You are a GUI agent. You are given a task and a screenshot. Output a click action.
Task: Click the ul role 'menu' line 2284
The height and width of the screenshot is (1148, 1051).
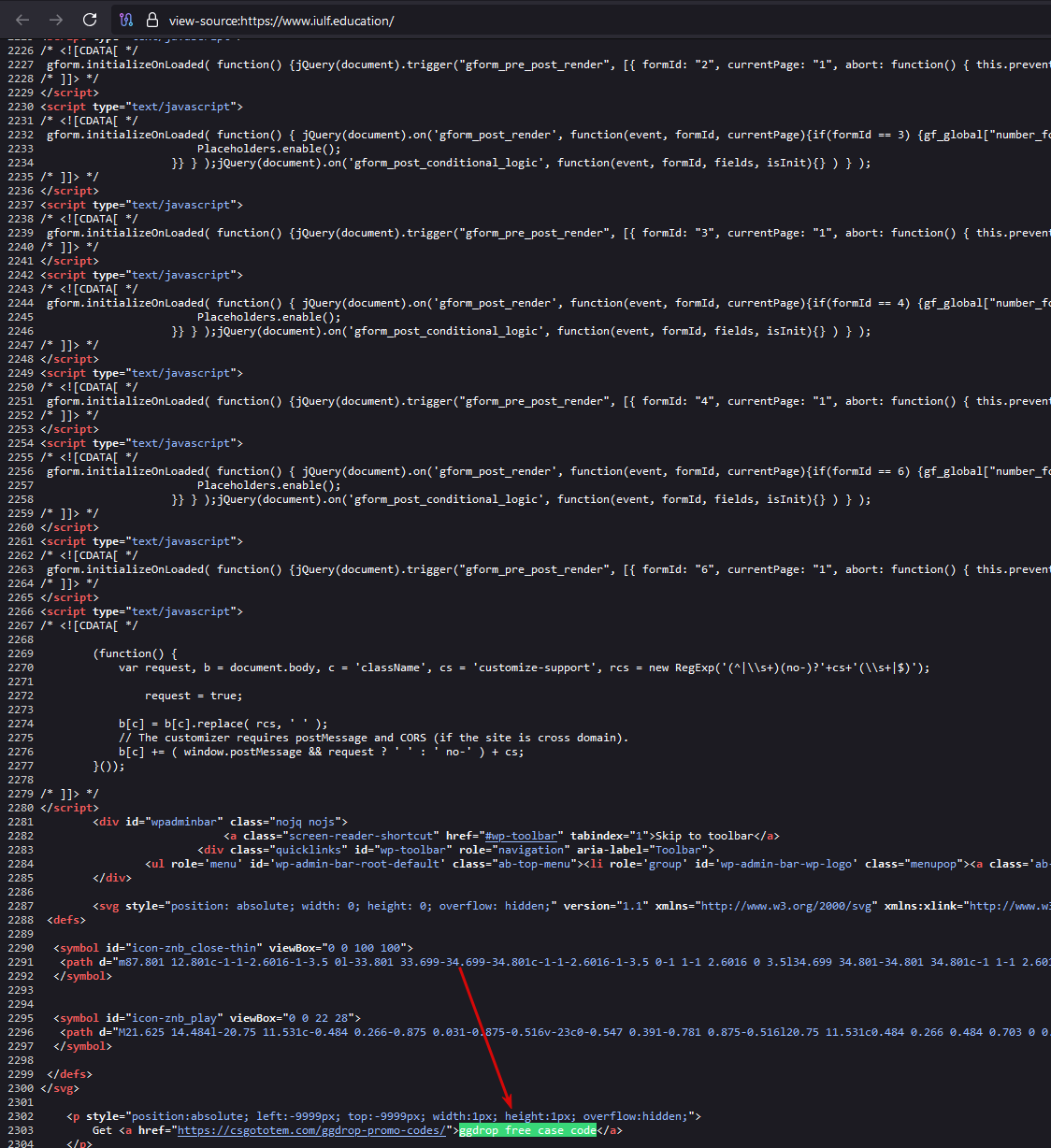(x=597, y=864)
